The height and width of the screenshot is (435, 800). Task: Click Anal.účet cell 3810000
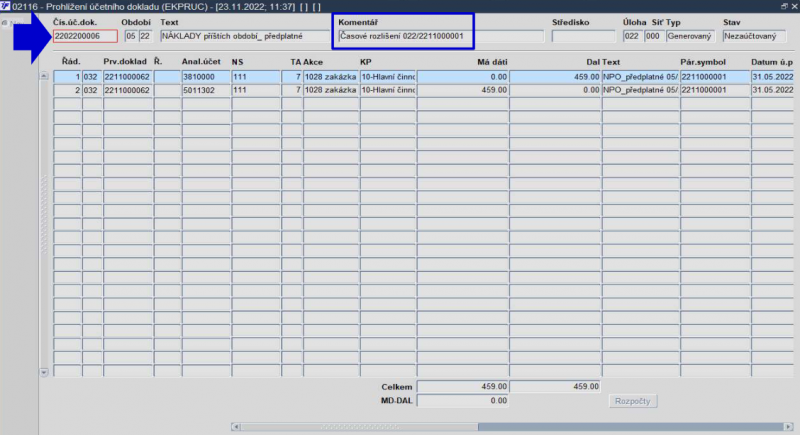pyautogui.click(x=206, y=77)
